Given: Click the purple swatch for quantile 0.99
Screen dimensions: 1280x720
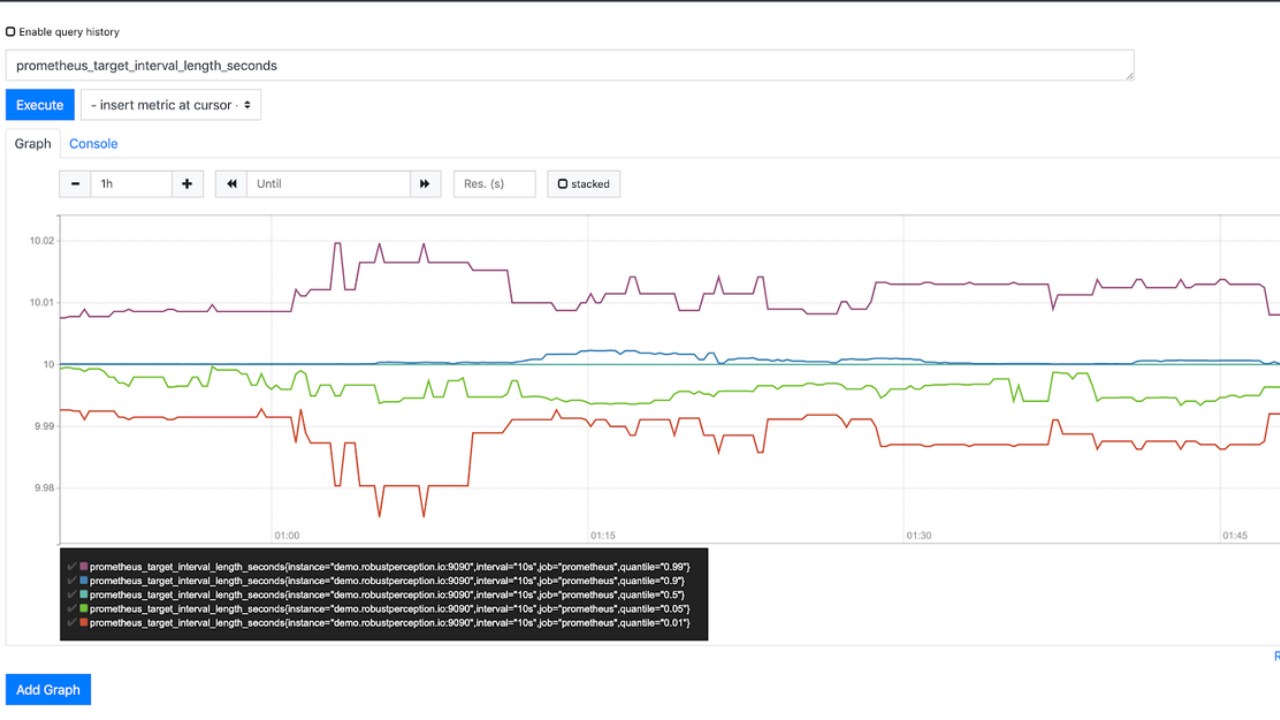Looking at the screenshot, I should click(84, 567).
